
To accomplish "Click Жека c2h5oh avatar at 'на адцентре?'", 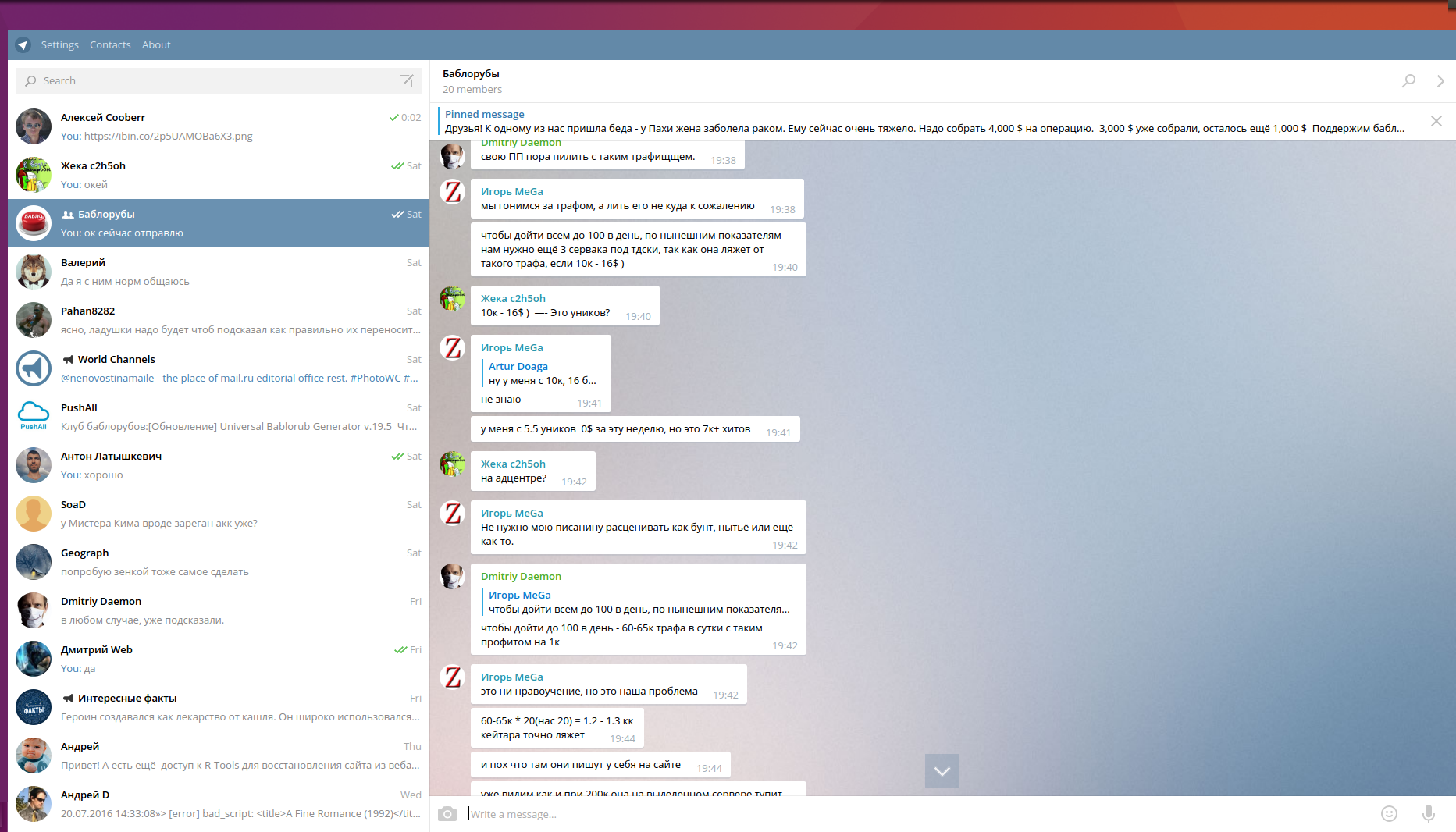I will (x=453, y=464).
